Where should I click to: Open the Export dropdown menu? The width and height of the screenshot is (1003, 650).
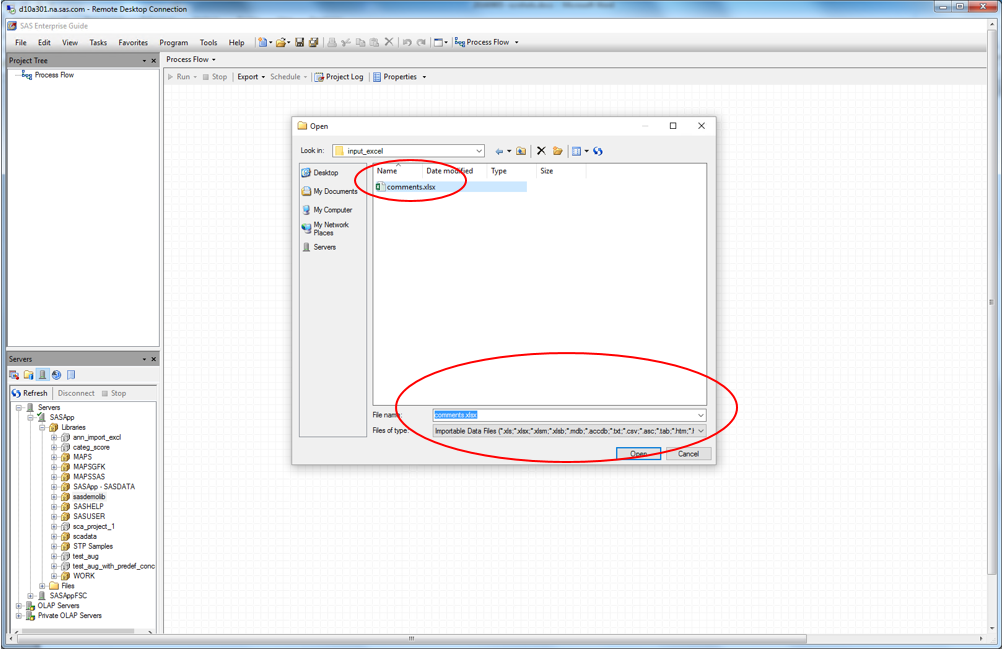pyautogui.click(x=251, y=77)
